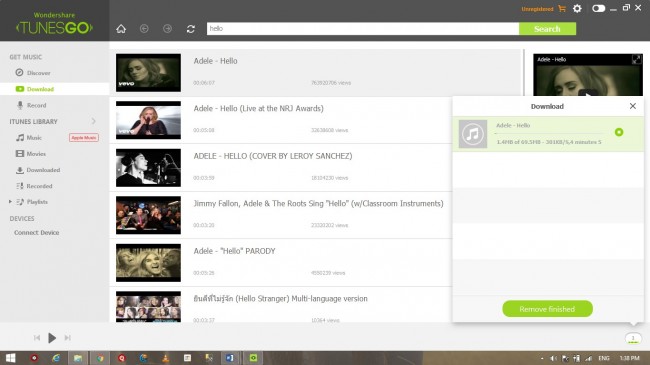Click Connect Device under Devices
The height and width of the screenshot is (365, 650).
coord(36,232)
